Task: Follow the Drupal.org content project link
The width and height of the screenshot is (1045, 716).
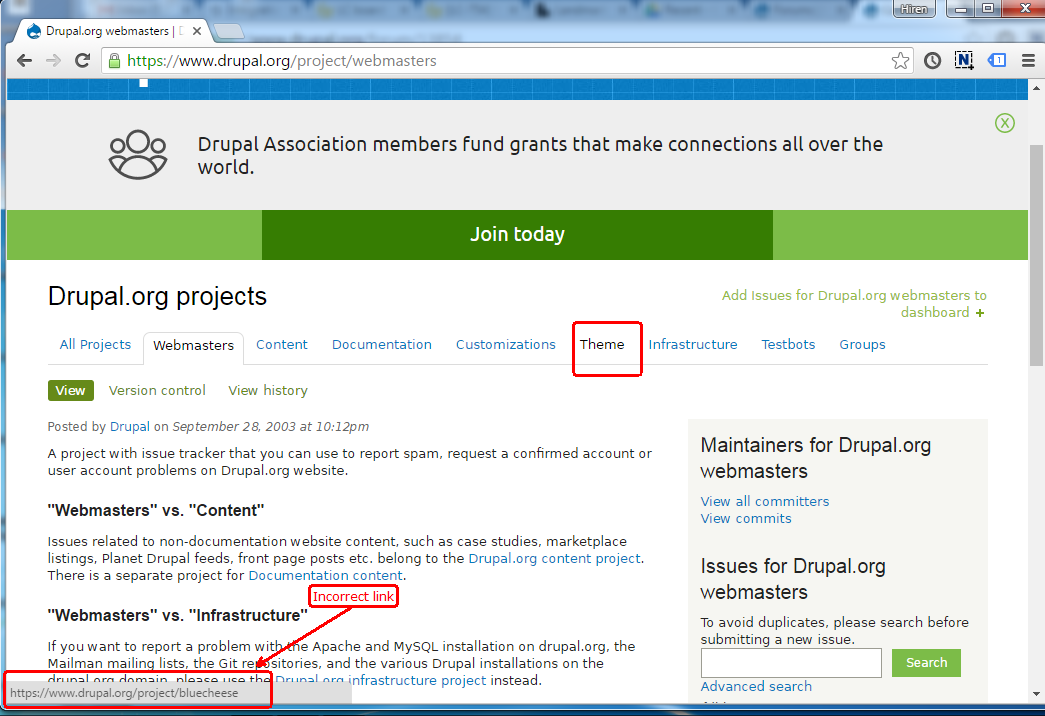Action: [x=554, y=559]
